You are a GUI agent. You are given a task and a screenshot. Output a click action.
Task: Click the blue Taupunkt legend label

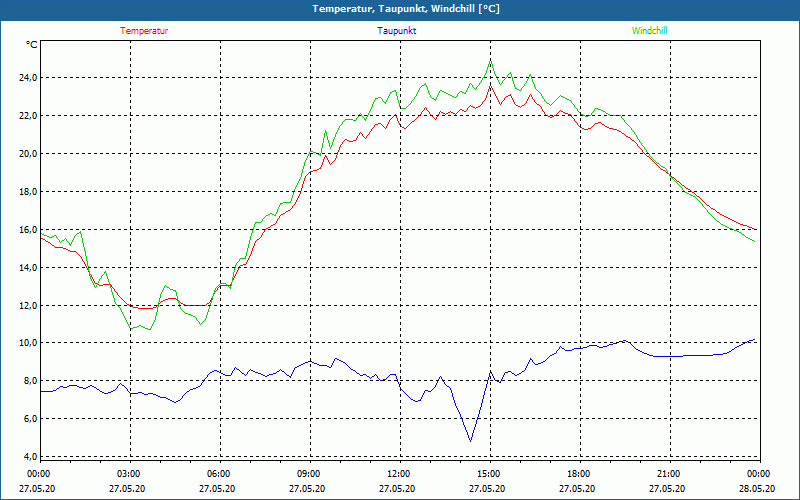point(396,31)
